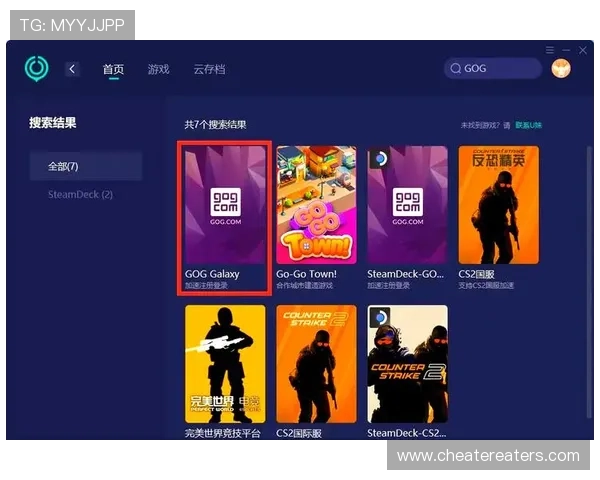Click the 完美世界竞技平台 title text
The height and width of the screenshot is (480, 600).
(222, 433)
